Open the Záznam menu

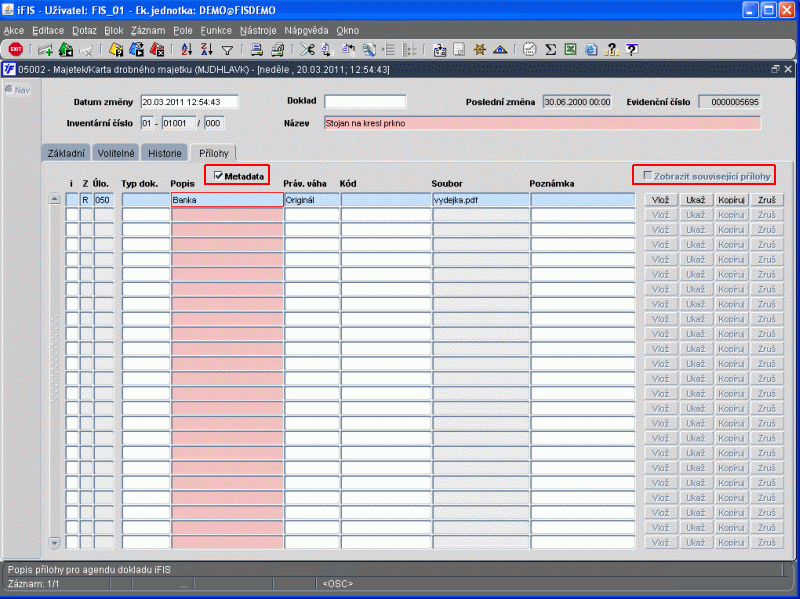click(148, 31)
